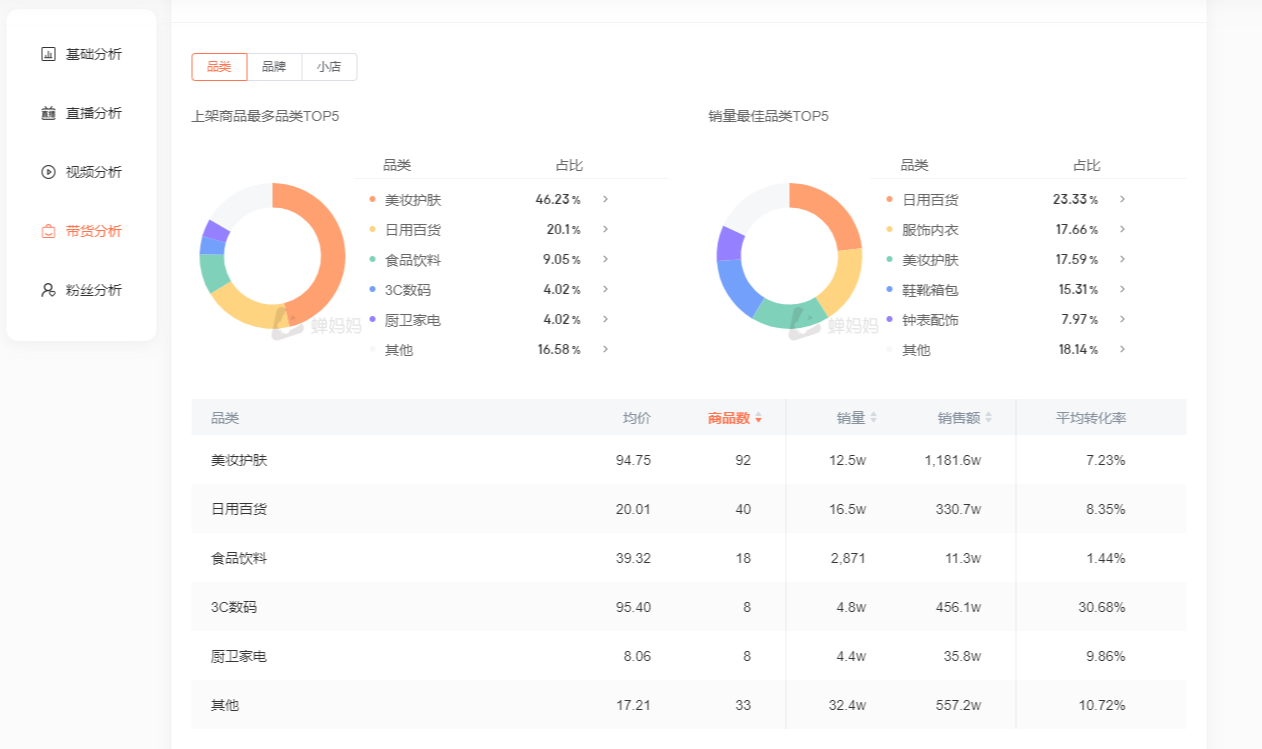Click purple dot beside 钟表配饰 legend

tap(890, 320)
